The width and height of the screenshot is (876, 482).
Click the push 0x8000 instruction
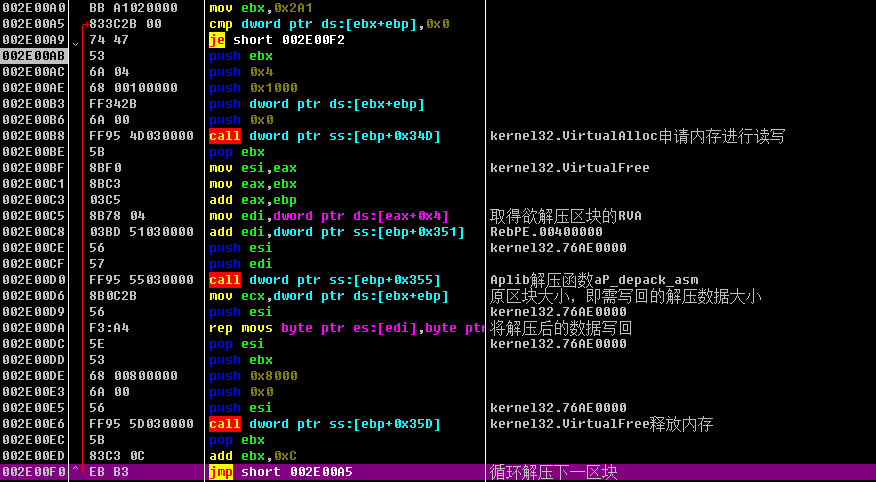pyautogui.click(x=253, y=376)
